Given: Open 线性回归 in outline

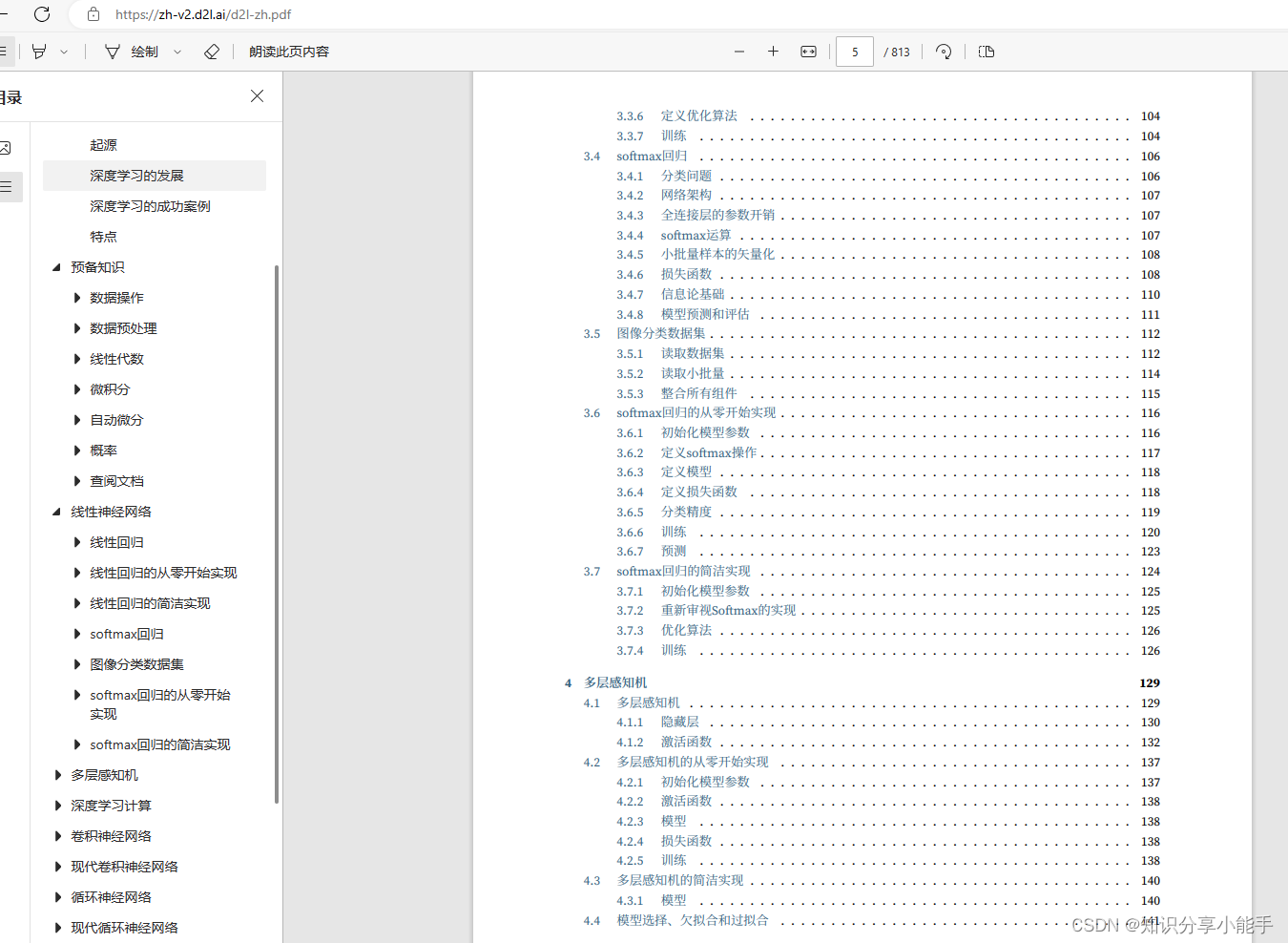Looking at the screenshot, I should (116, 542).
